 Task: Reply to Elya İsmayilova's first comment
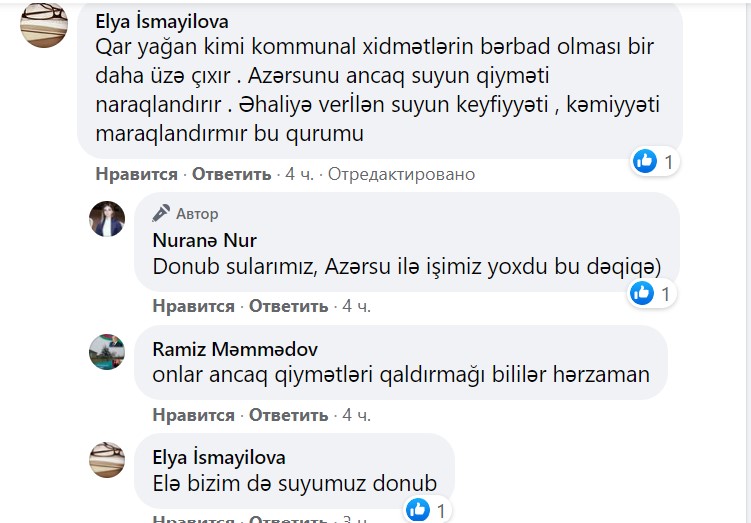pyautogui.click(x=231, y=174)
